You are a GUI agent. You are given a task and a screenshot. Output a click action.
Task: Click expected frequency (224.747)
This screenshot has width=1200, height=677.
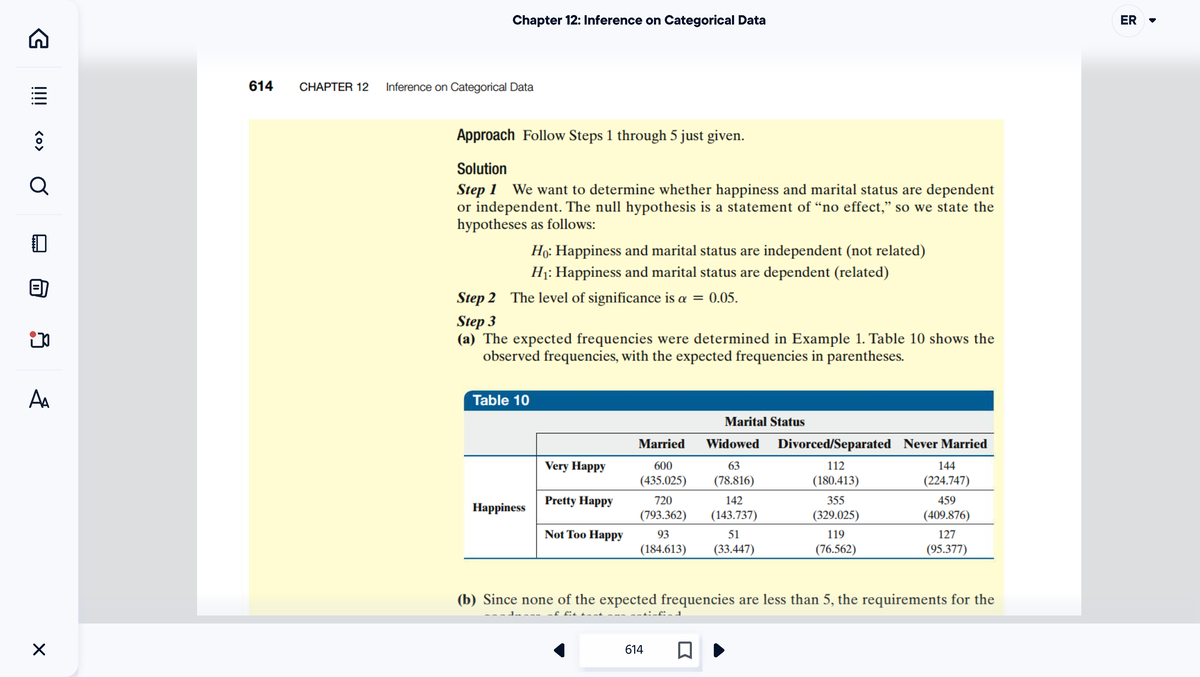[947, 481]
